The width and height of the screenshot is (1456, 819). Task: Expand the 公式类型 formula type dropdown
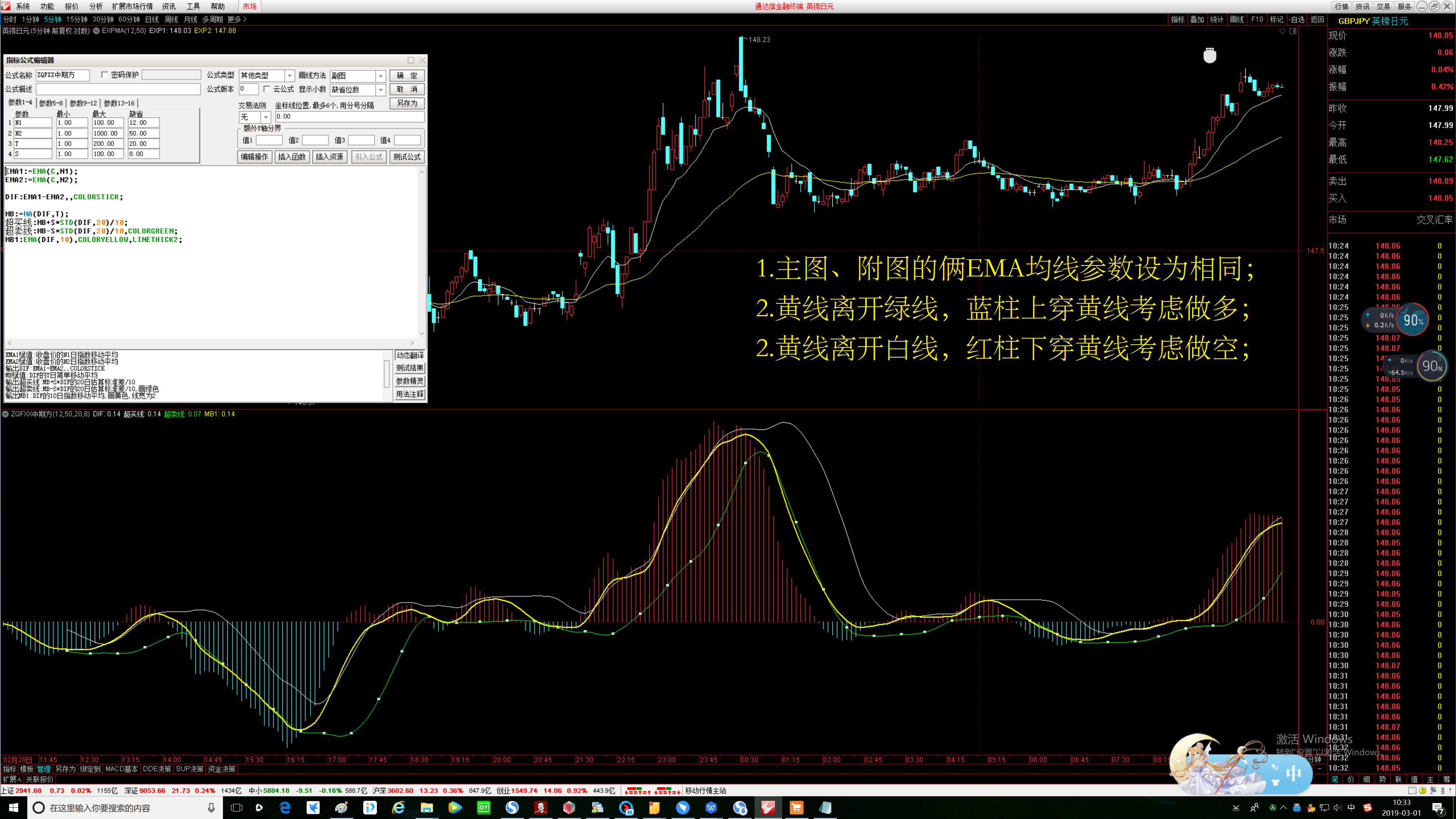(x=289, y=75)
